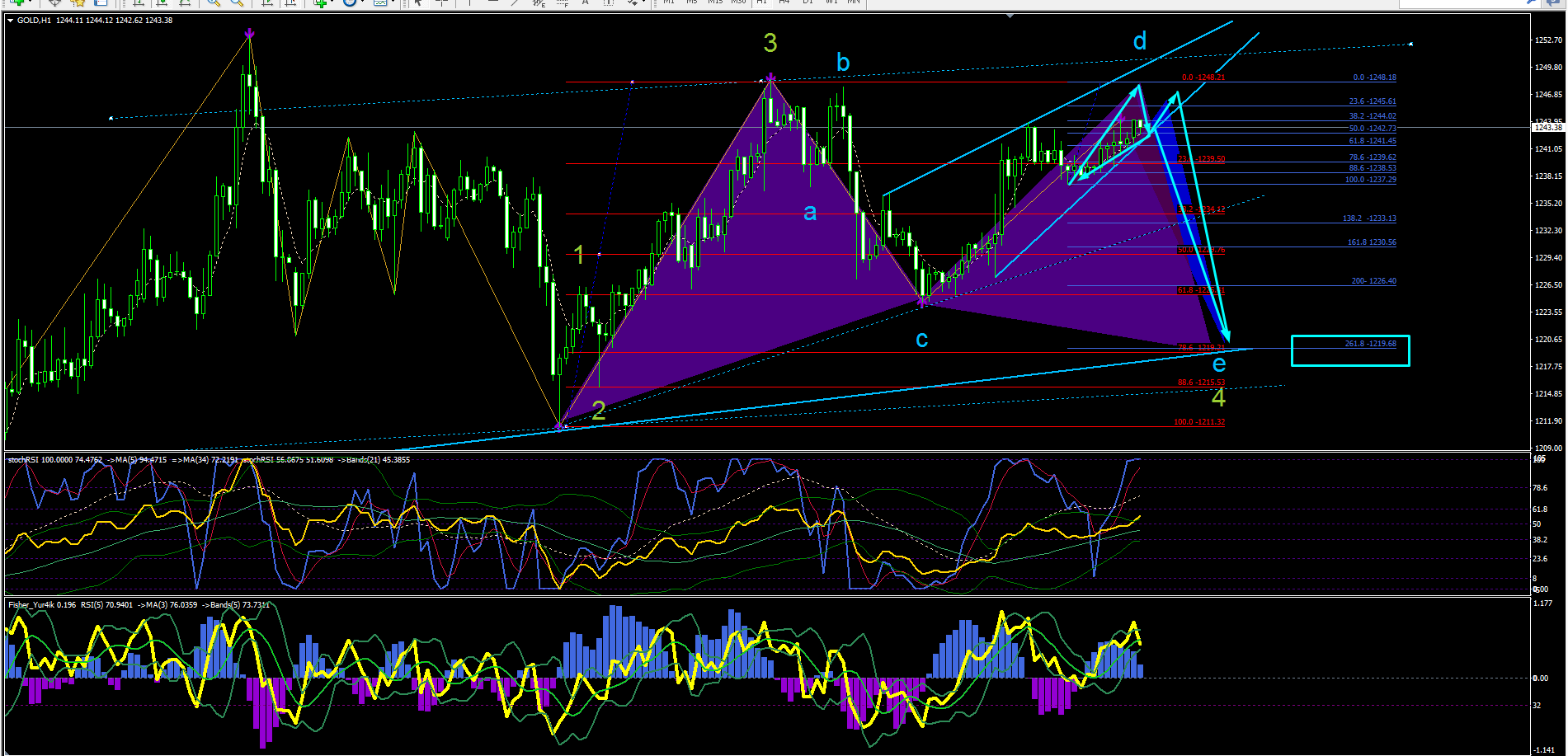
Task: Click stochRSI scale level 78.6
Action: click(x=1540, y=488)
